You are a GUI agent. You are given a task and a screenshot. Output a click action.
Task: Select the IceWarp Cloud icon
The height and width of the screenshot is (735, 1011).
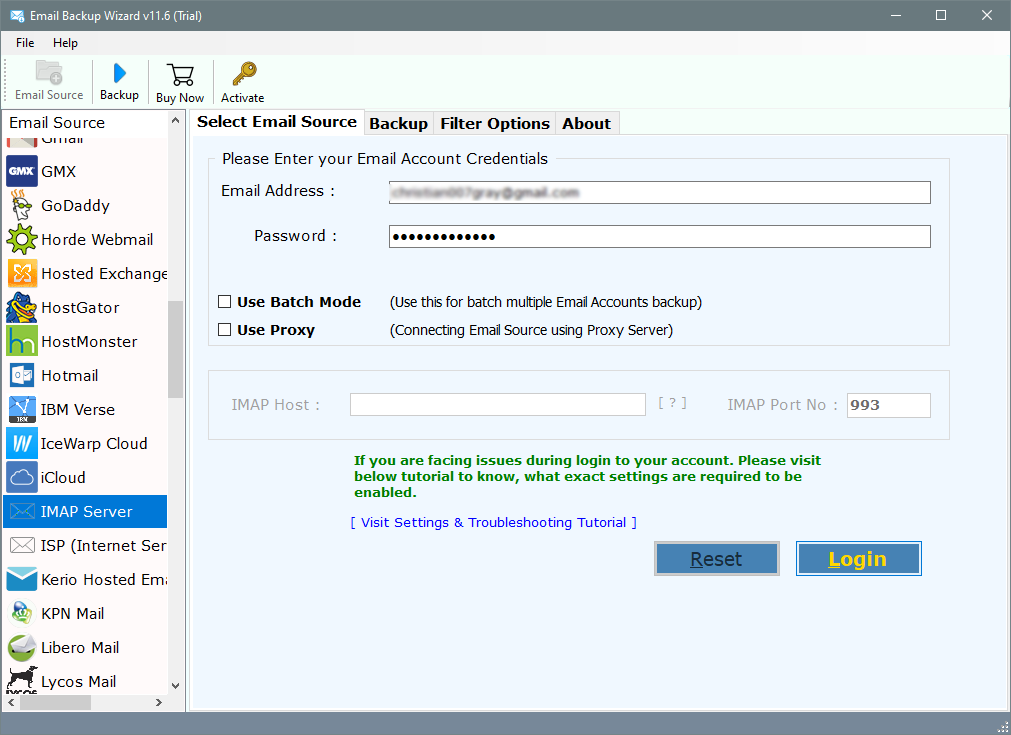(22, 444)
